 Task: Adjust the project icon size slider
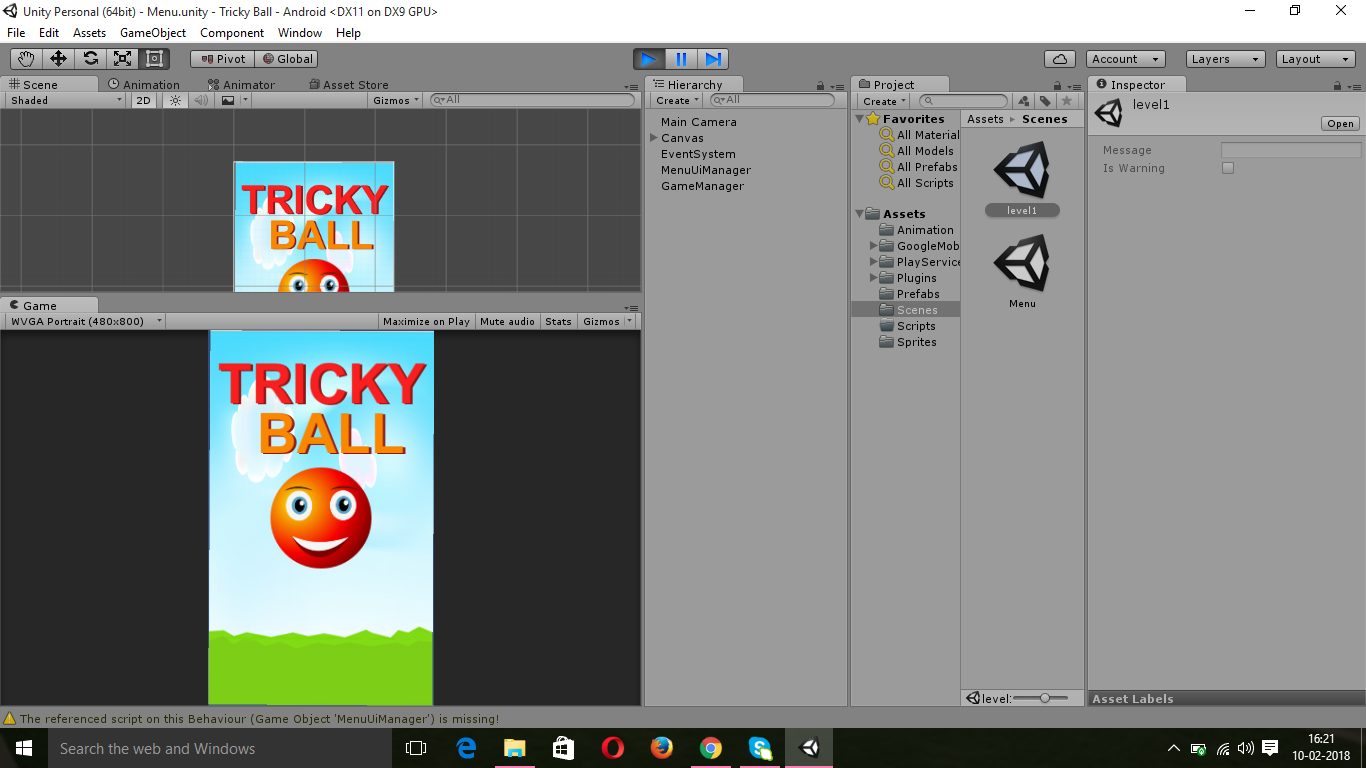(1044, 698)
